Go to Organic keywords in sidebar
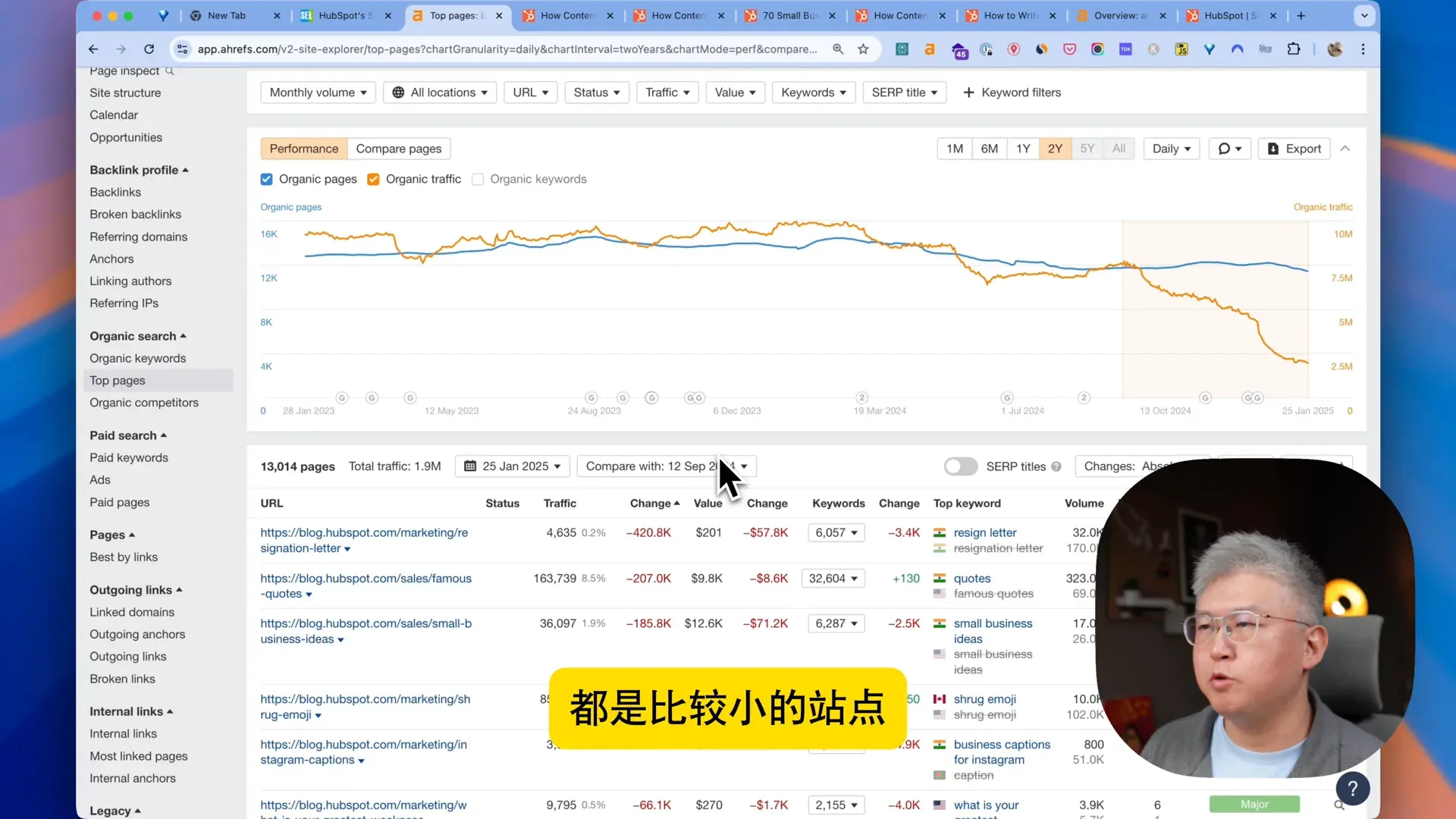The height and width of the screenshot is (819, 1456). [x=137, y=358]
